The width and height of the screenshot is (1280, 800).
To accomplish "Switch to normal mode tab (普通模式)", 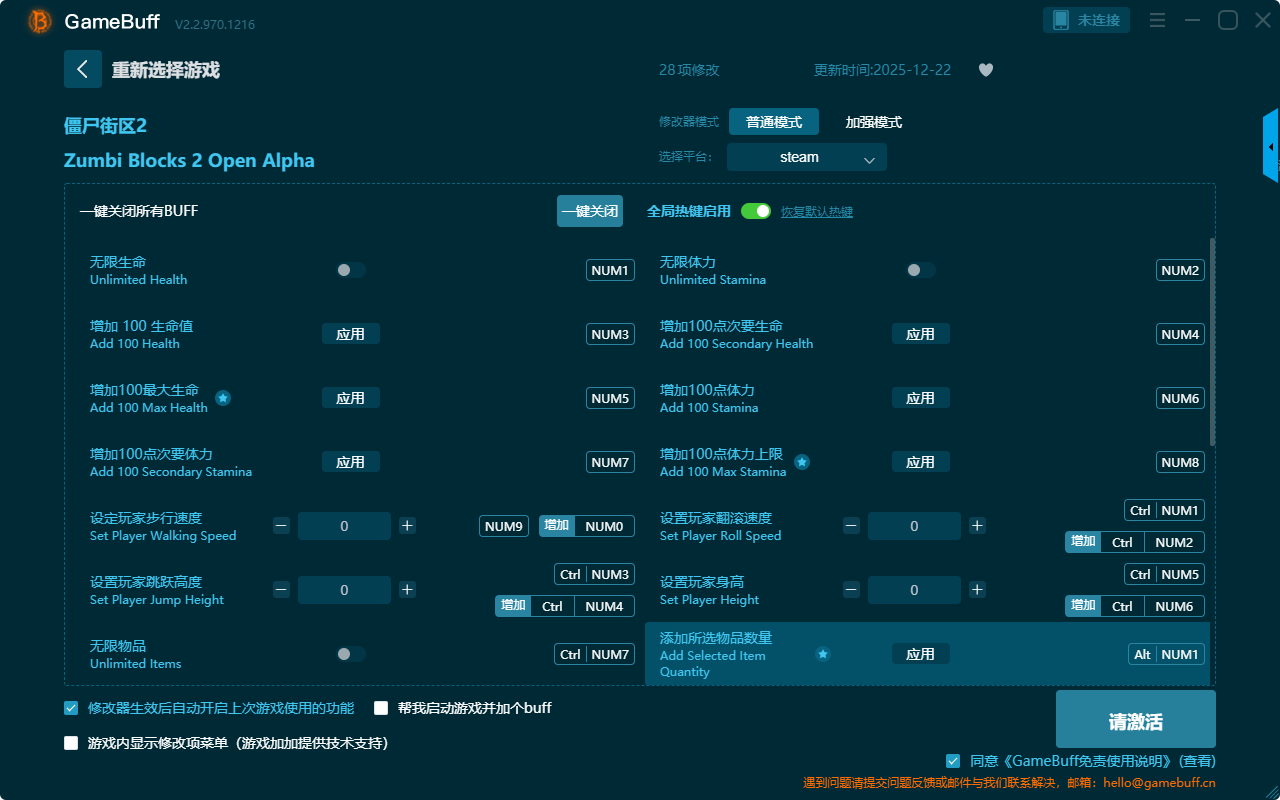I will coord(774,122).
